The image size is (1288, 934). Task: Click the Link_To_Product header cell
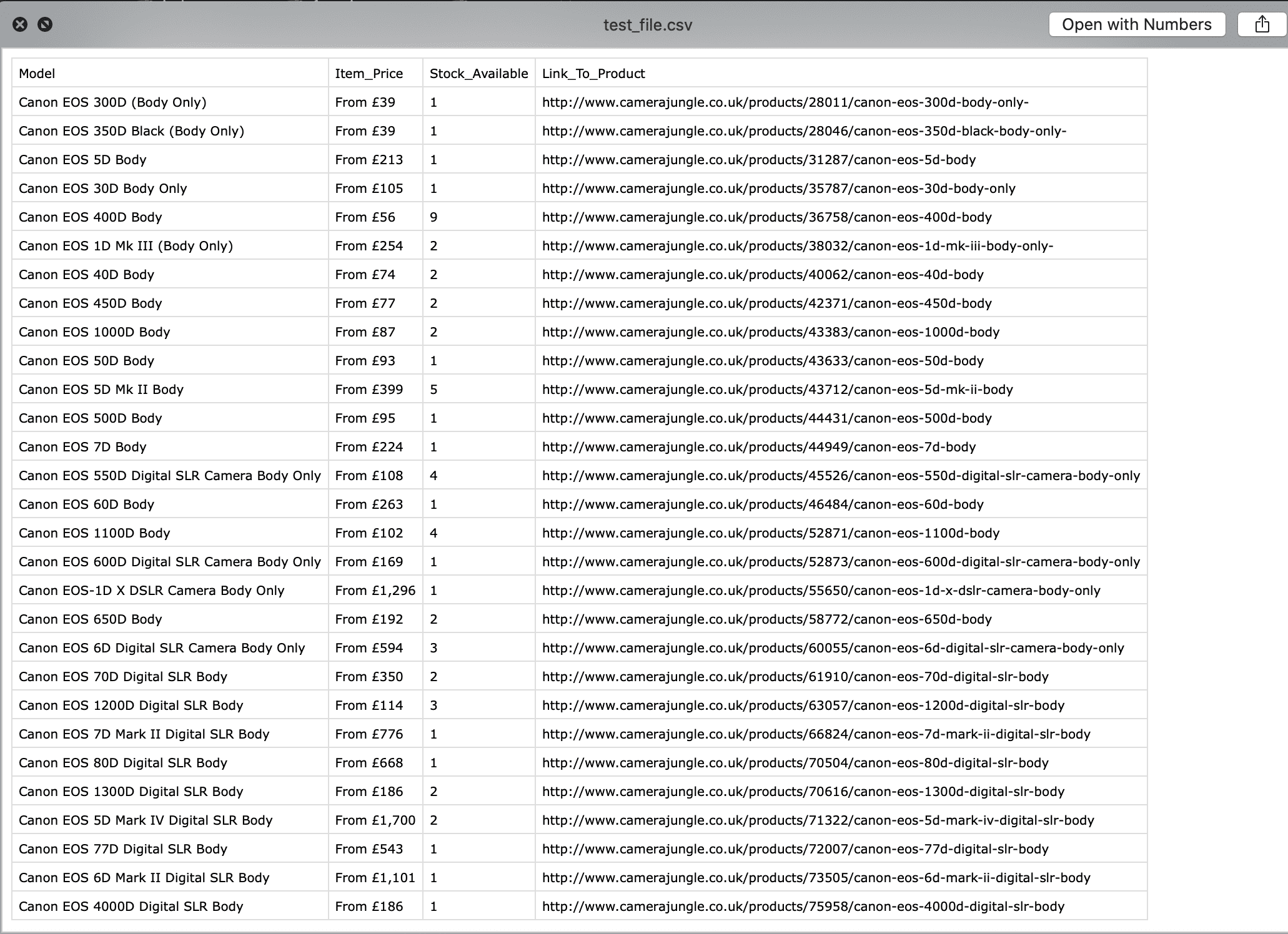click(x=593, y=74)
